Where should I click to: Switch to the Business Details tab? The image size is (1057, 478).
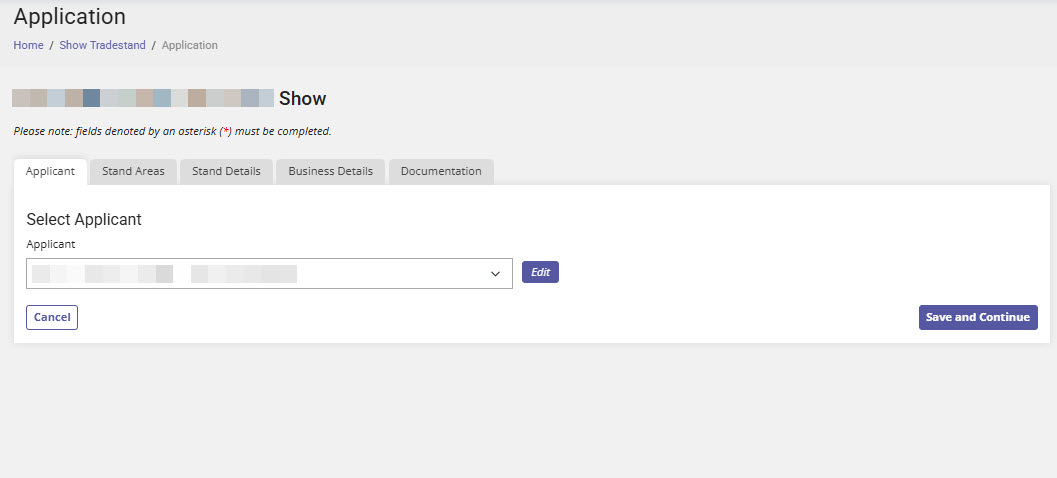point(330,171)
